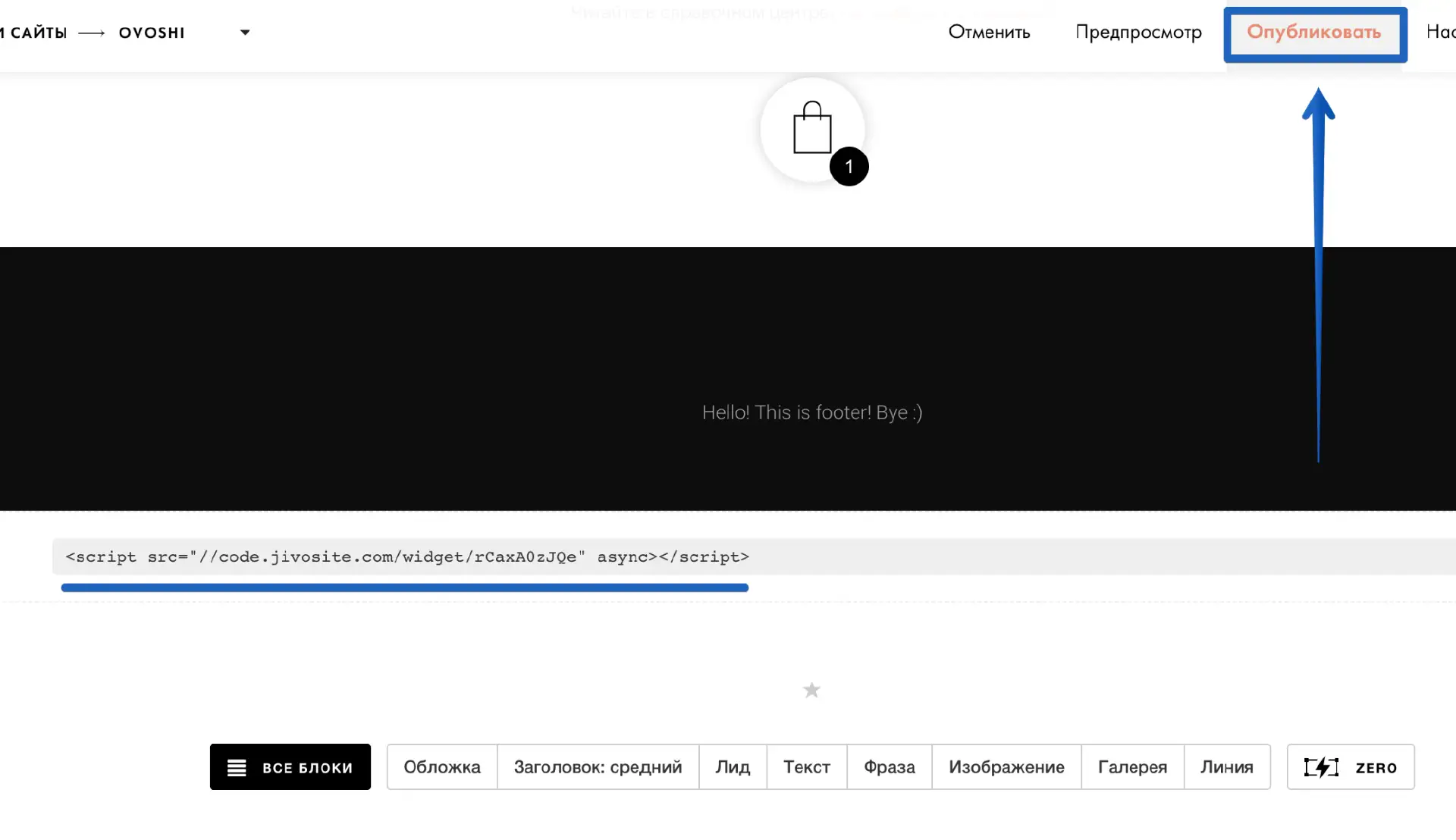Add an Изображение image block
The height and width of the screenshot is (840, 1456).
(x=1006, y=767)
